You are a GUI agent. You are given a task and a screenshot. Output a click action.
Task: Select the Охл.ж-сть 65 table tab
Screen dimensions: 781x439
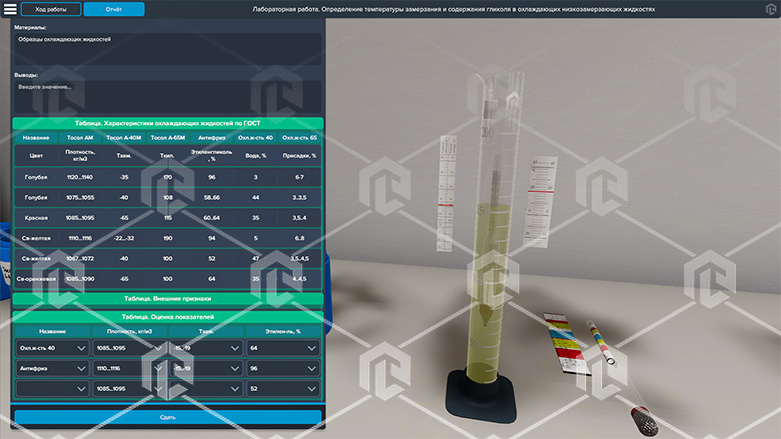299,138
